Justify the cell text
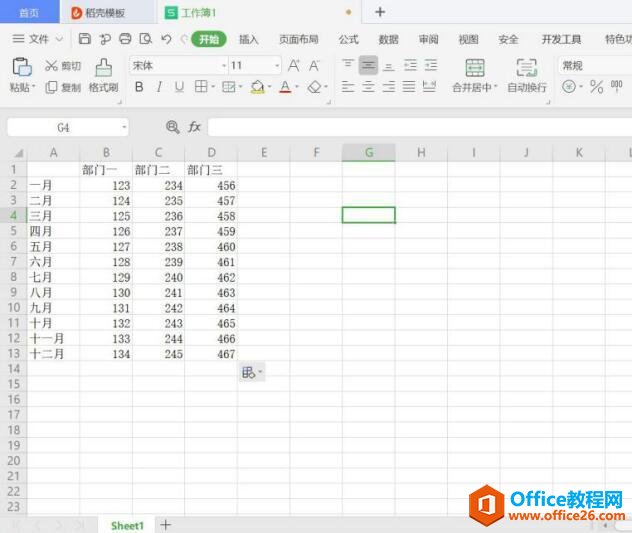 [409, 87]
